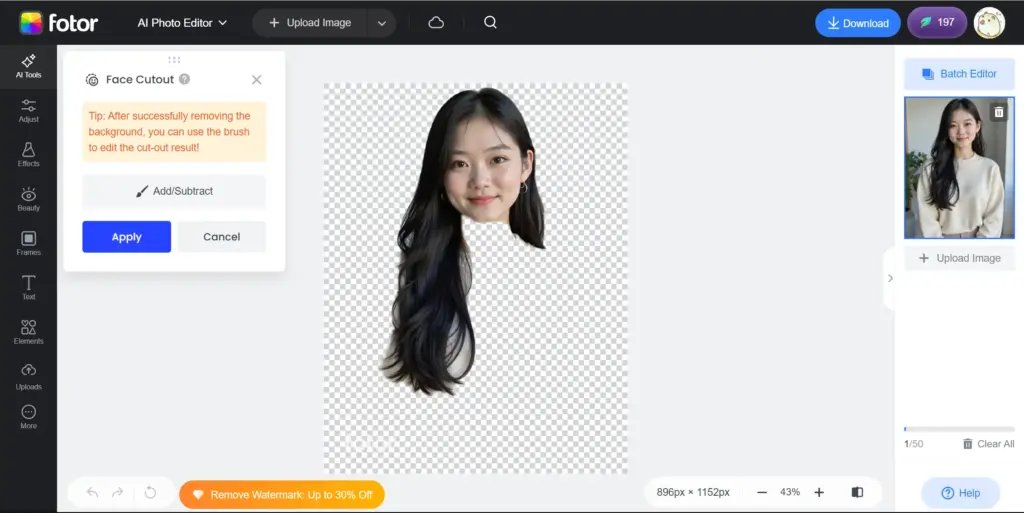Cancel the face cutout

pyautogui.click(x=221, y=237)
